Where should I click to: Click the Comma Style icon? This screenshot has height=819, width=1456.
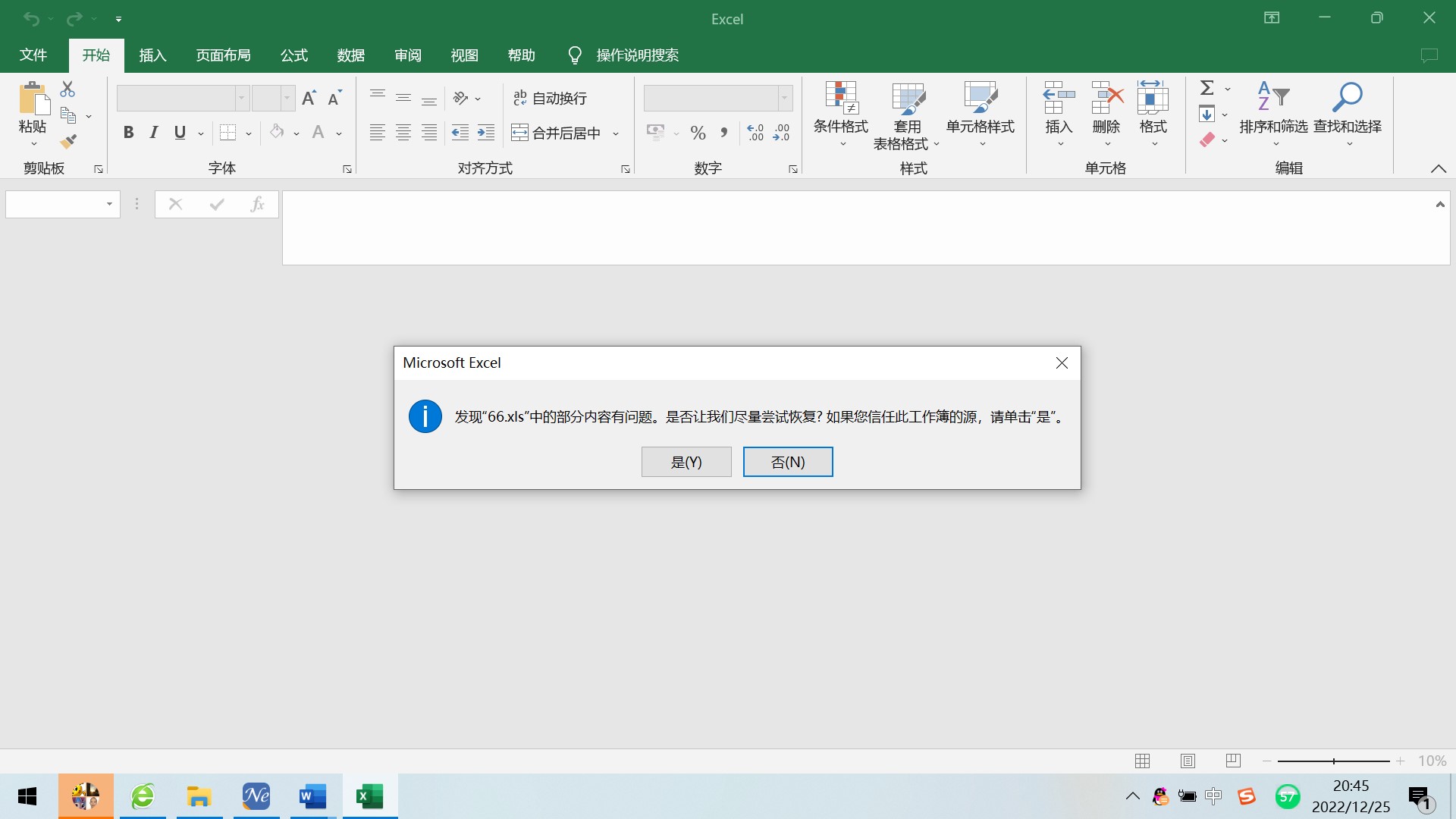click(x=724, y=133)
